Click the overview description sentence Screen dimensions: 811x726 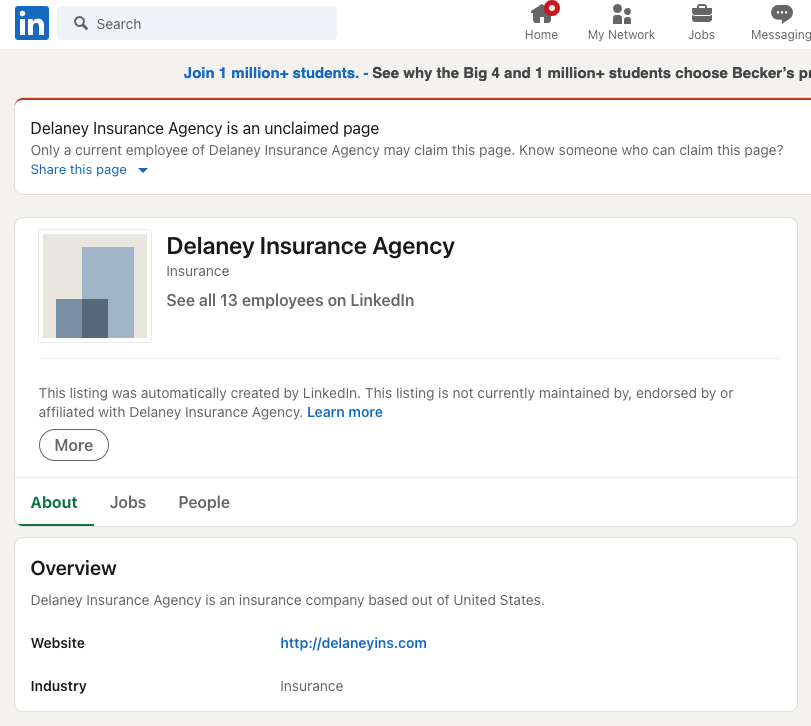[x=288, y=600]
